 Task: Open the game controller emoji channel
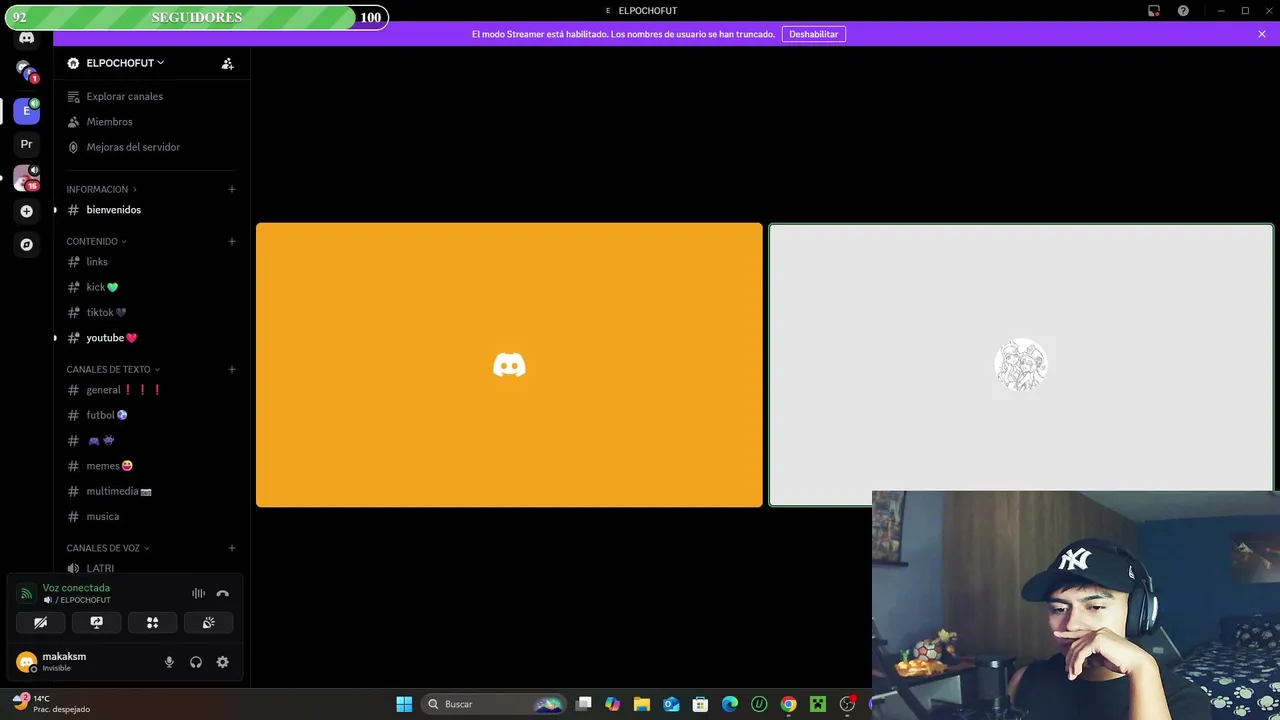(150, 440)
